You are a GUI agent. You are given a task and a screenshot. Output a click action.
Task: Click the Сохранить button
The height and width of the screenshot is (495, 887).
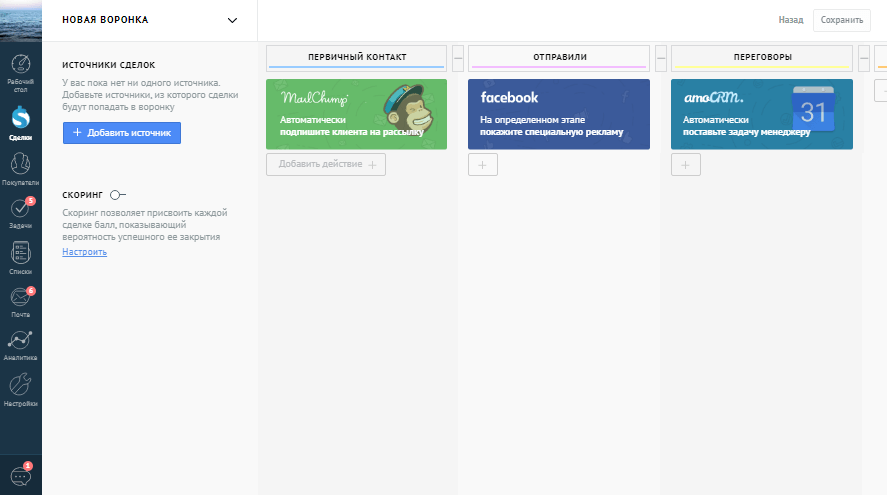(842, 20)
